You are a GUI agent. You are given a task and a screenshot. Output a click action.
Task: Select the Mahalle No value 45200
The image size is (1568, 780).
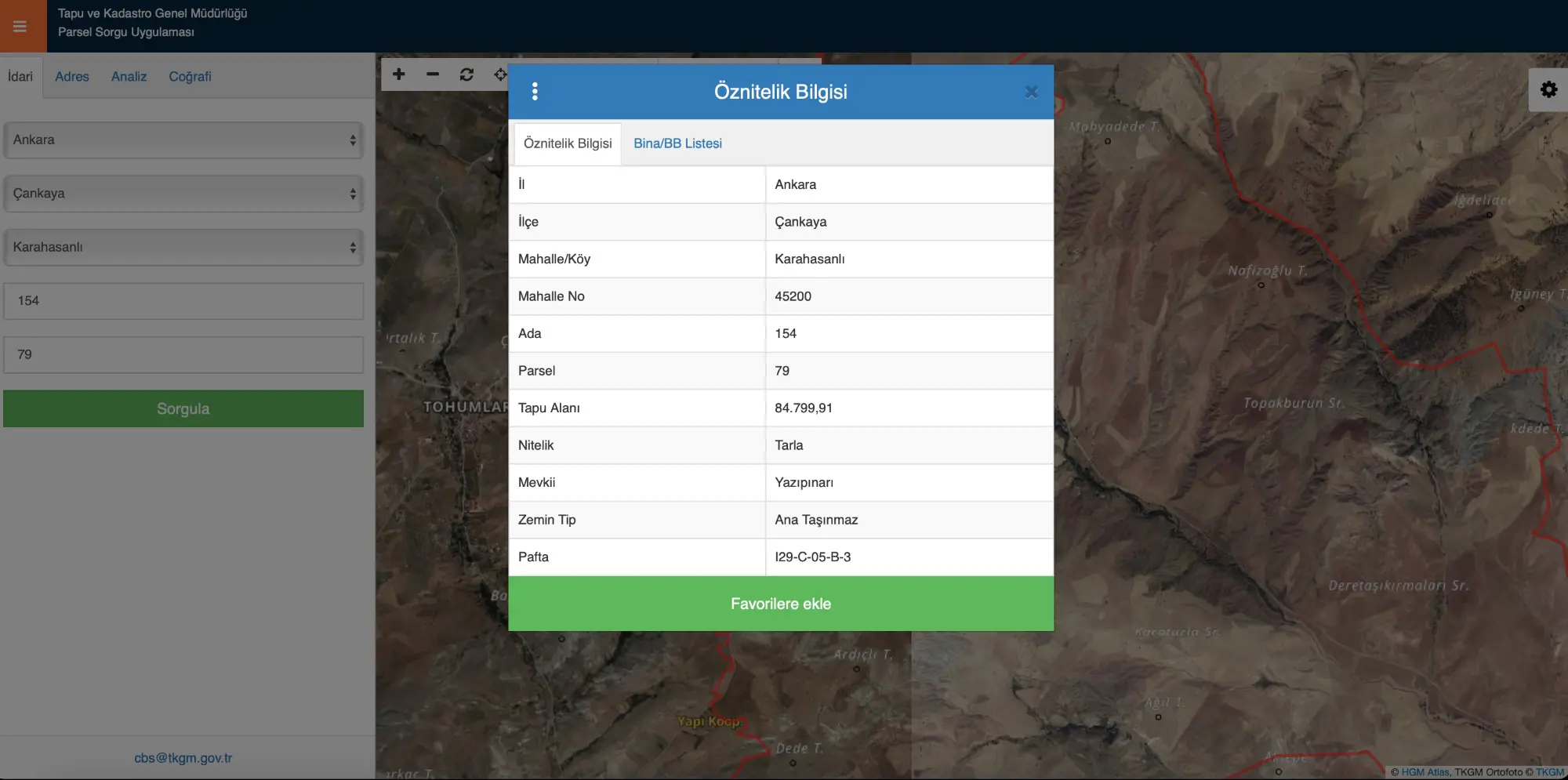point(793,296)
